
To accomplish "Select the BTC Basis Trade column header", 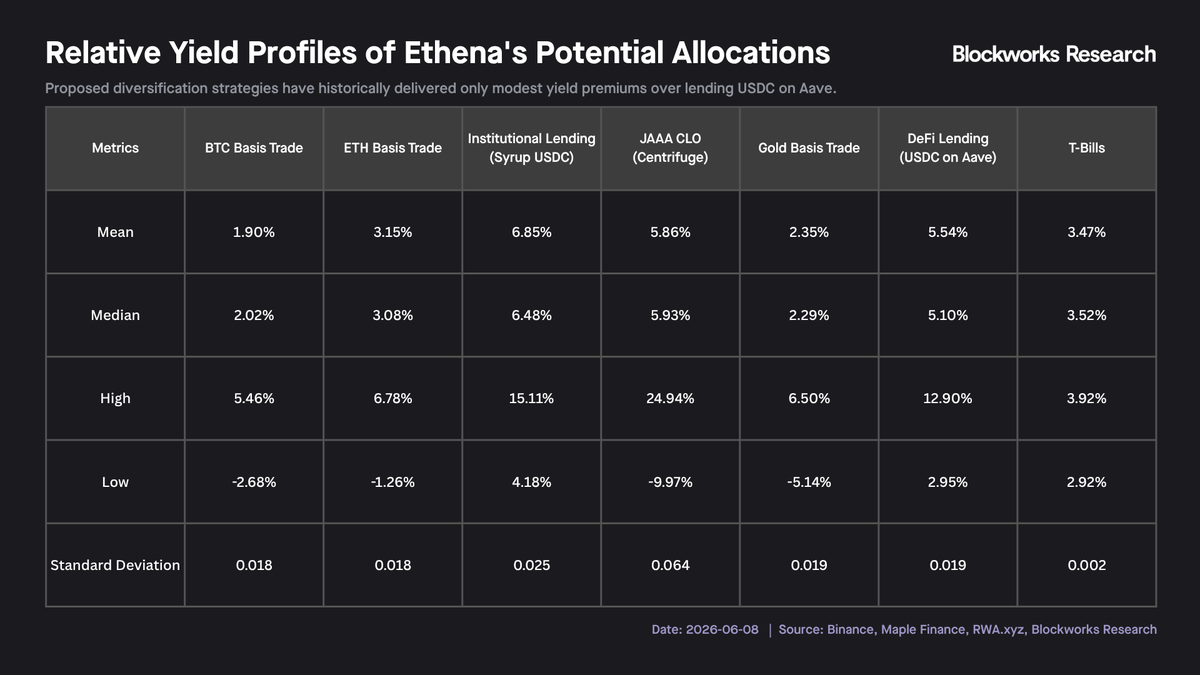I will 254,148.
